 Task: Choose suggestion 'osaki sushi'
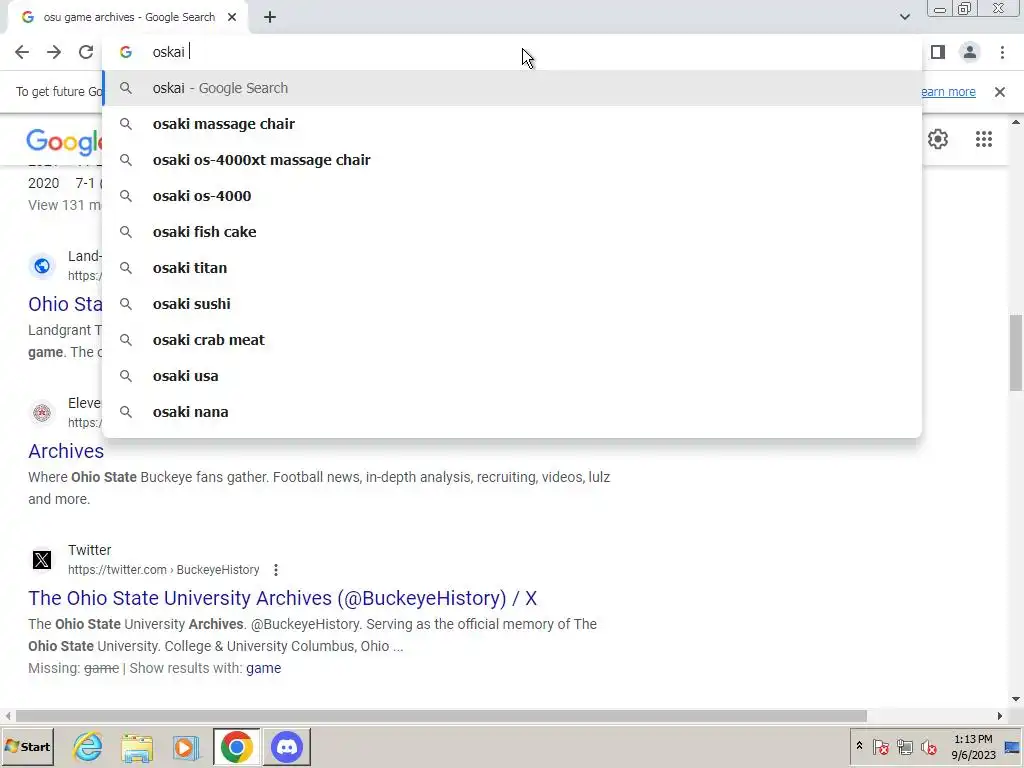pyautogui.click(x=513, y=304)
